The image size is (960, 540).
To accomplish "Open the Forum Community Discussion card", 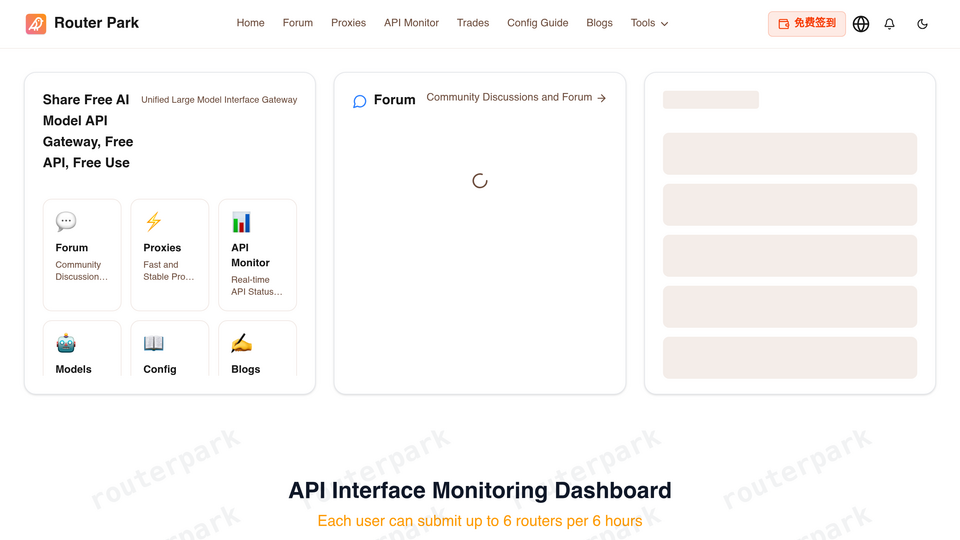I will [x=82, y=255].
